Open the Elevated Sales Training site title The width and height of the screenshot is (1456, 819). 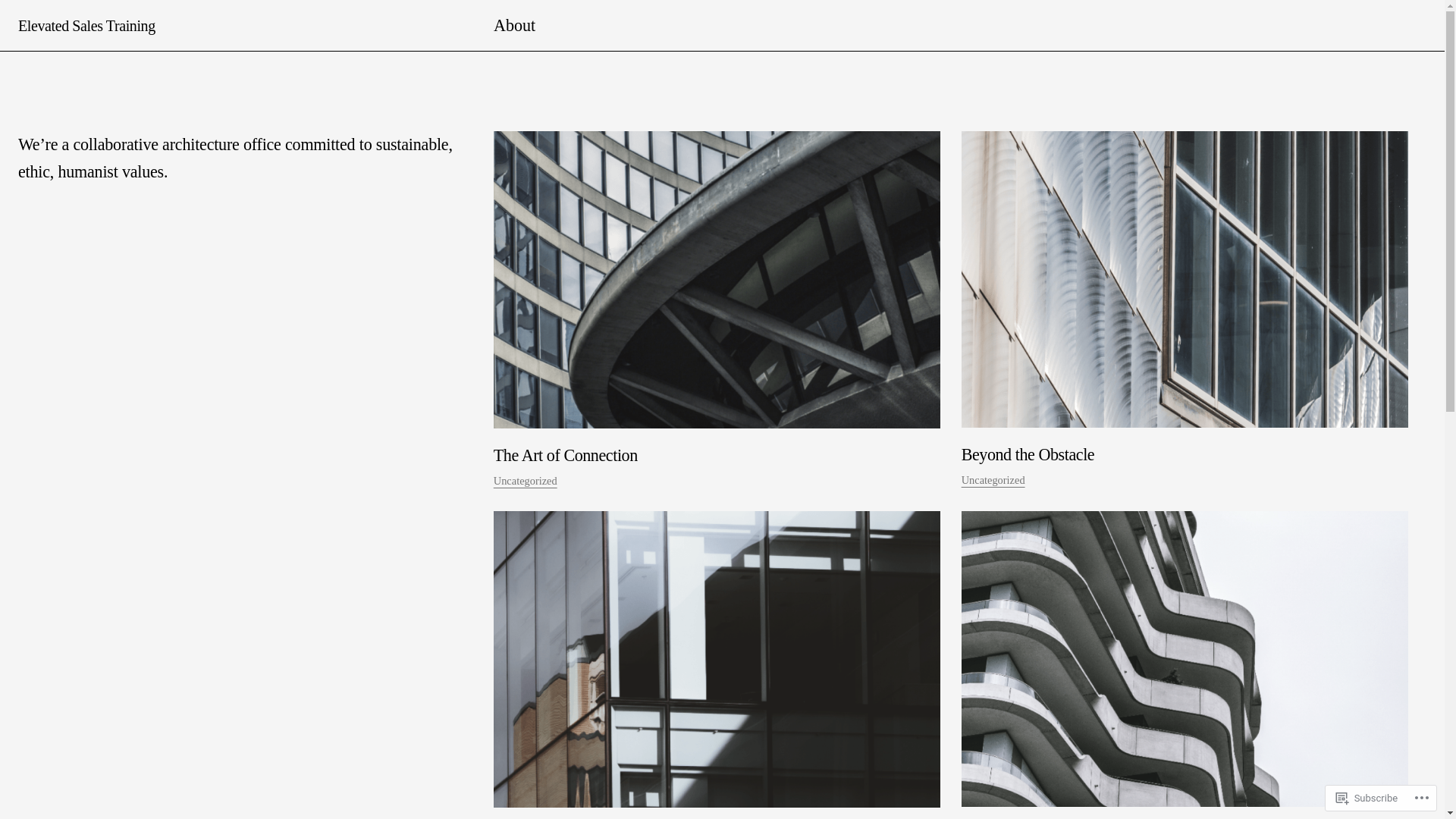86,26
